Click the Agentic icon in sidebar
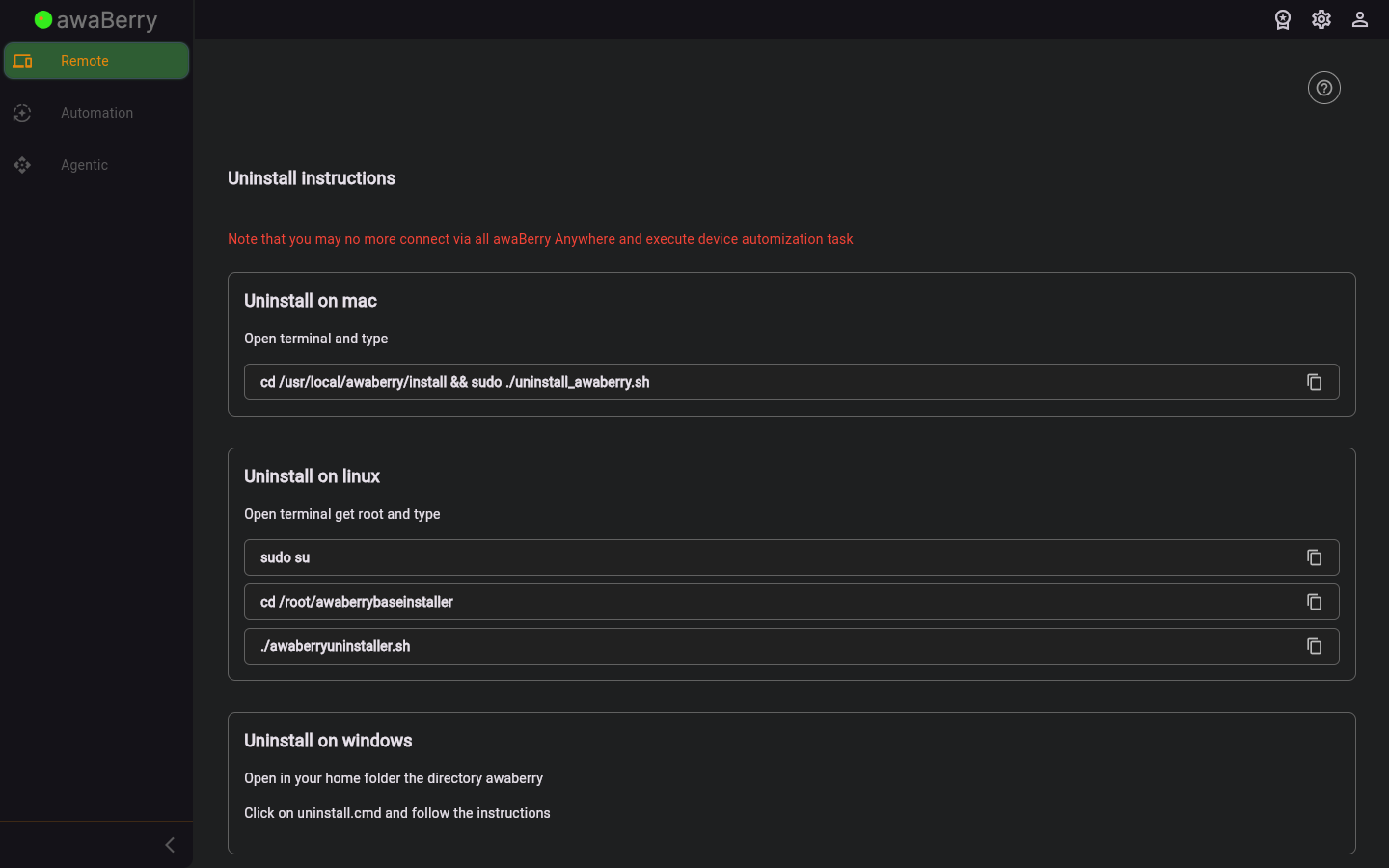The image size is (1389, 868). 22,165
